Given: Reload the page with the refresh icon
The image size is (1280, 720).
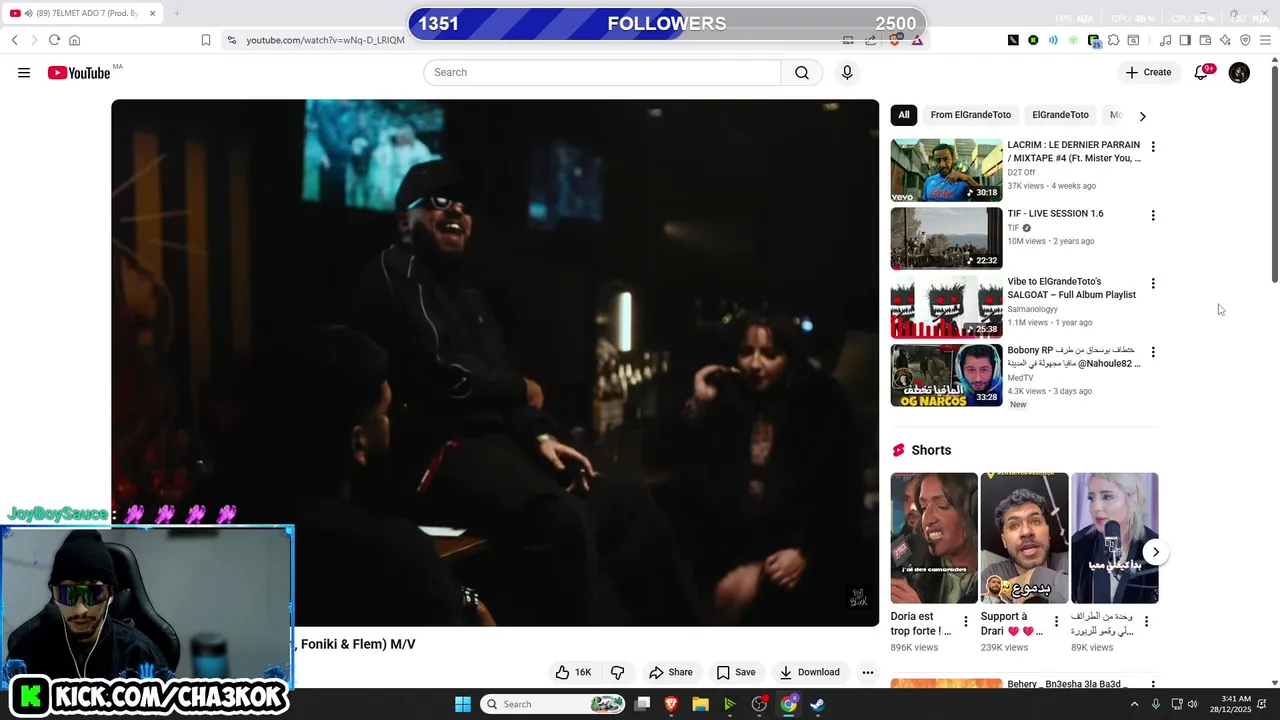Looking at the screenshot, I should 54,40.
